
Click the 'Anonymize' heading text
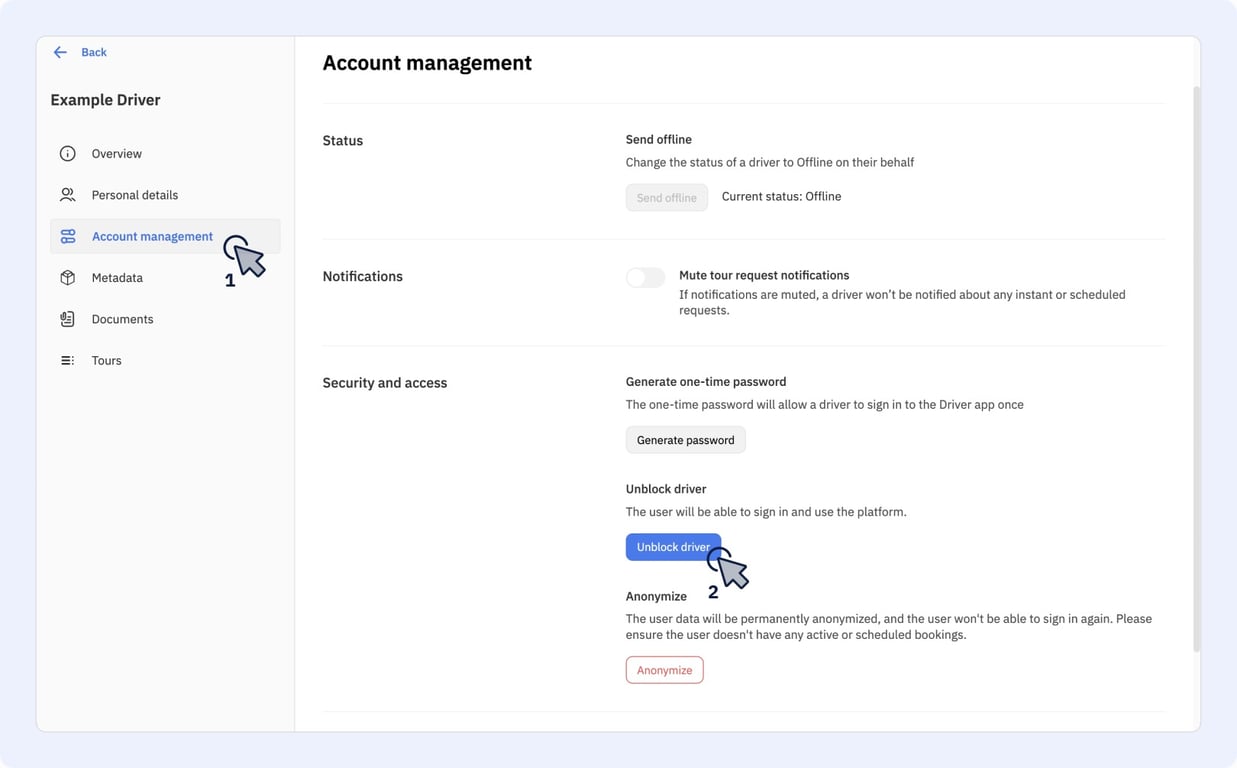[x=656, y=597]
